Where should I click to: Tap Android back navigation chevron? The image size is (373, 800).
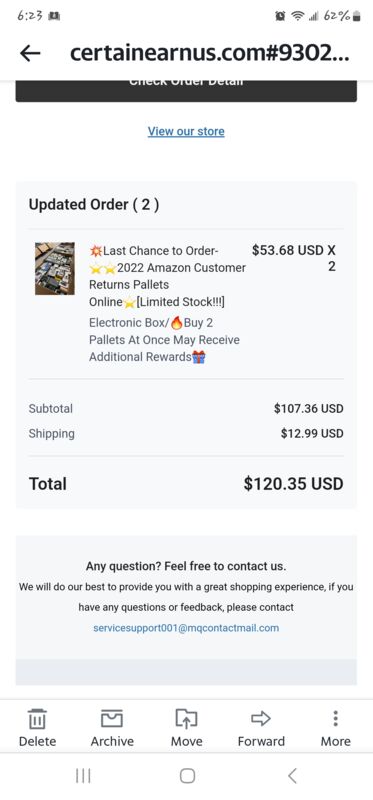[x=292, y=776]
